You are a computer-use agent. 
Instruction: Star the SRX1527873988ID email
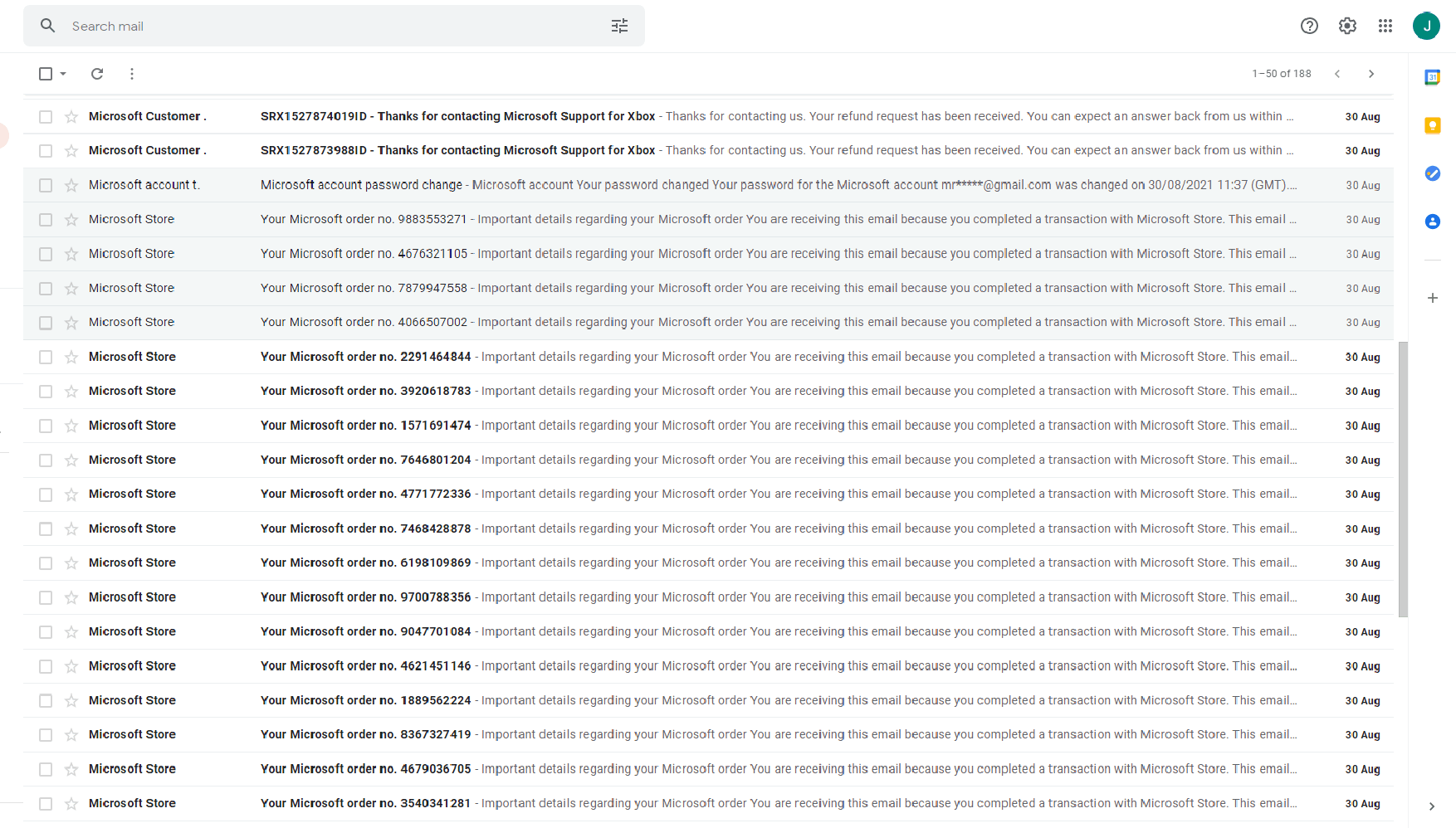[71, 151]
